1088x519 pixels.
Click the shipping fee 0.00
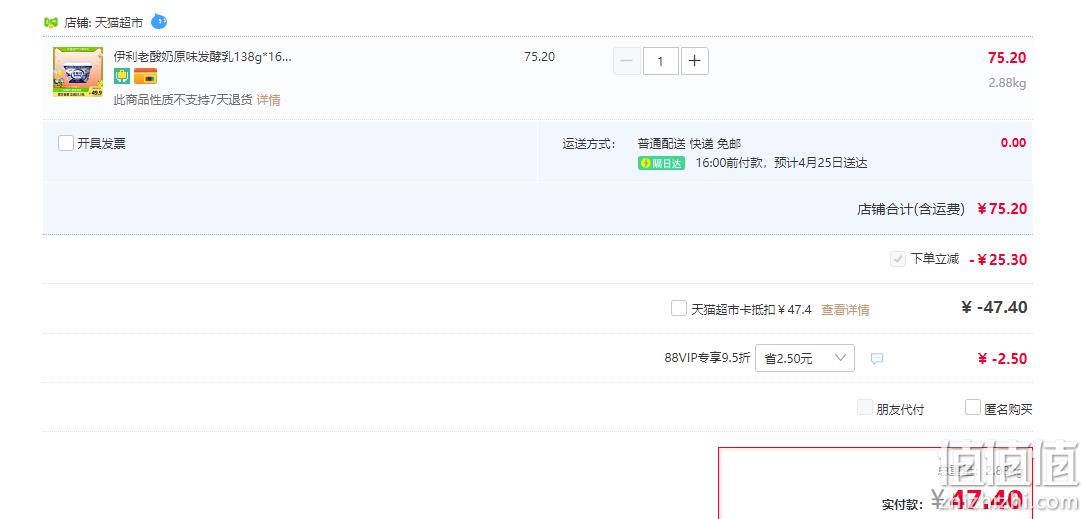(x=1013, y=143)
